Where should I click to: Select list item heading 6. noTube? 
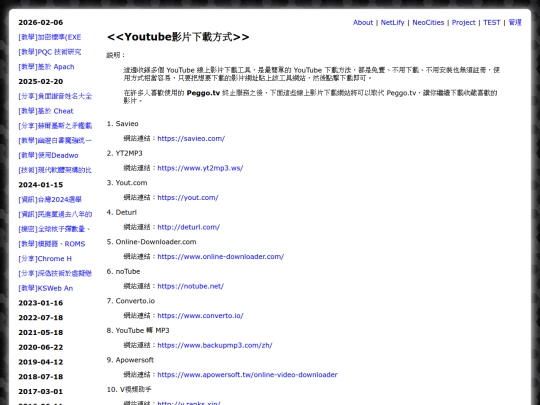123,271
